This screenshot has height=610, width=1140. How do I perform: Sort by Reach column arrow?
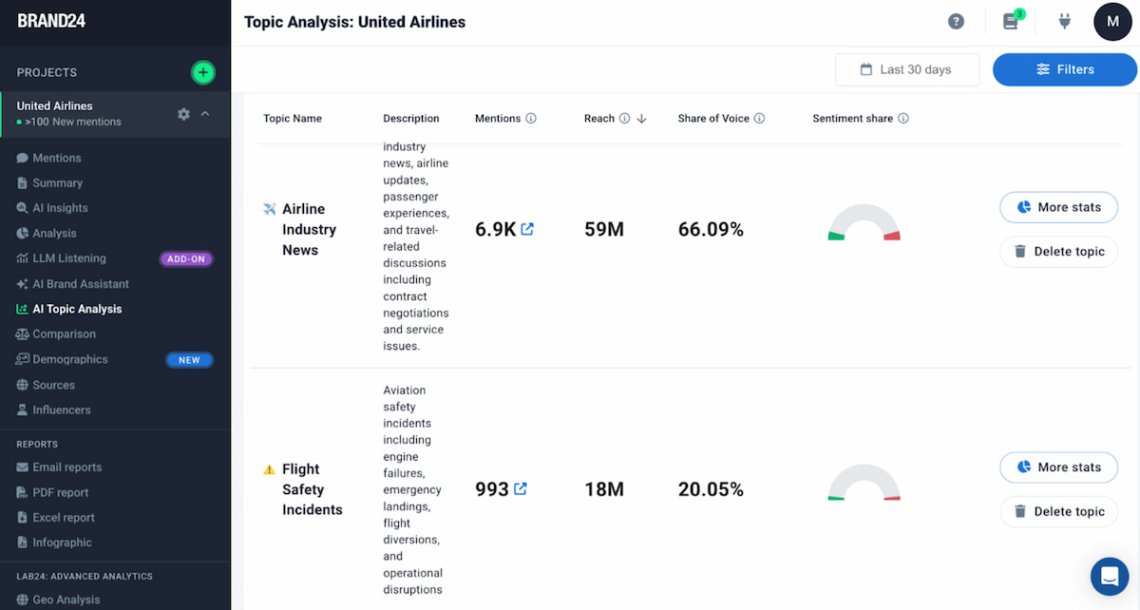click(642, 118)
